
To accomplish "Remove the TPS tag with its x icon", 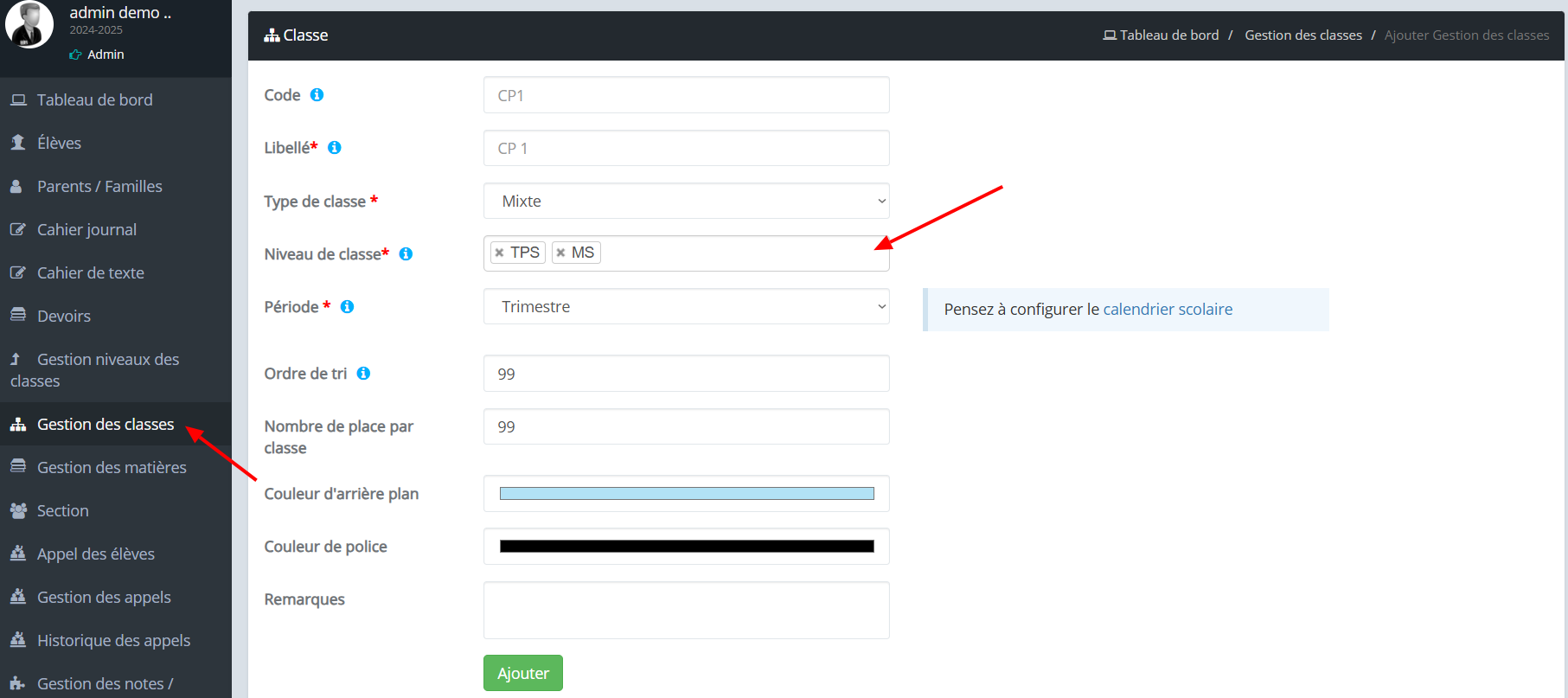I will tap(499, 253).
